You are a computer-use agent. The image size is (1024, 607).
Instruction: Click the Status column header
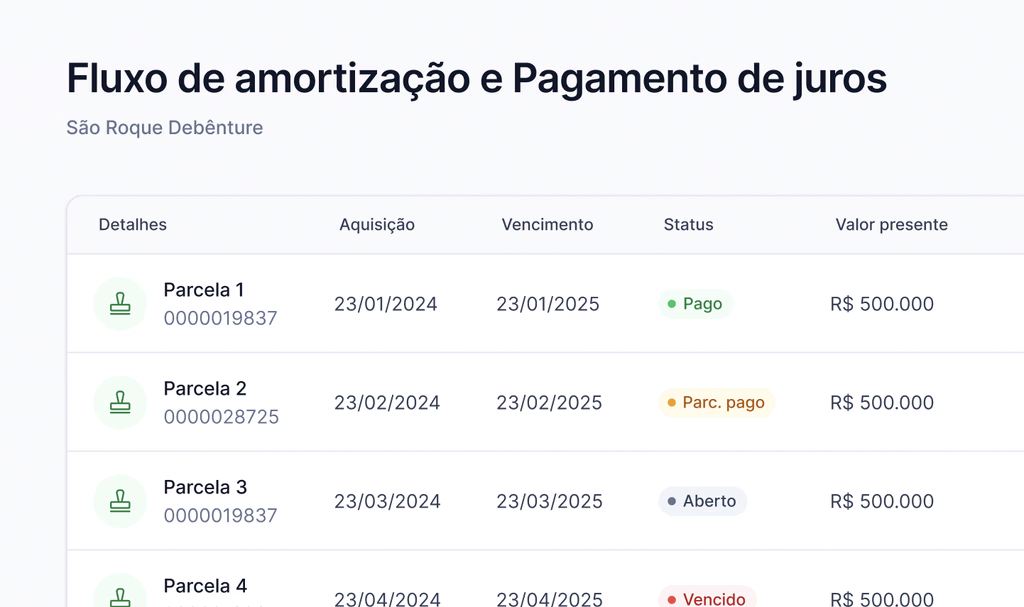688,225
